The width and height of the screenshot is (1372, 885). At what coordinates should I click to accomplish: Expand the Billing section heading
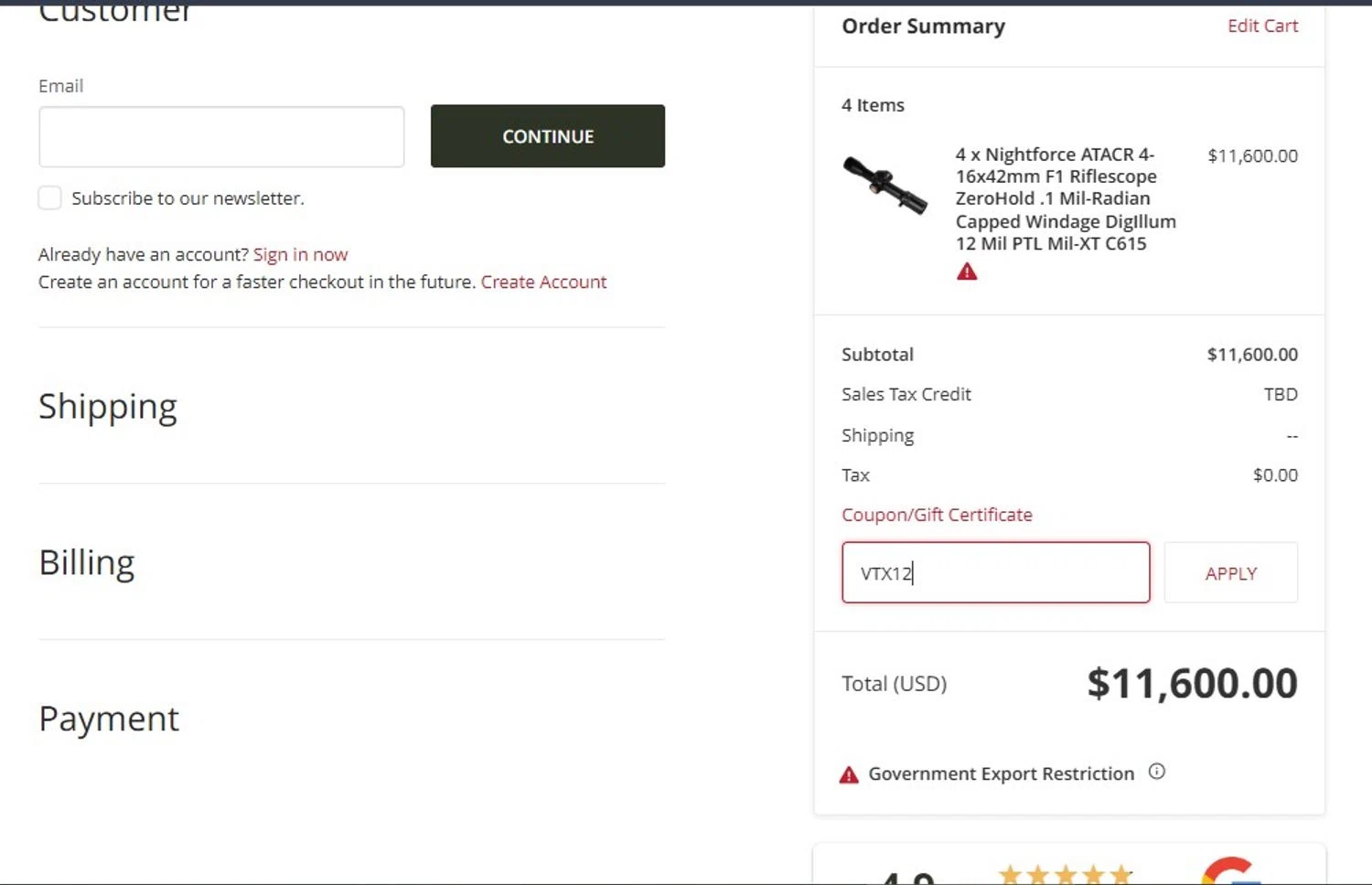point(87,562)
